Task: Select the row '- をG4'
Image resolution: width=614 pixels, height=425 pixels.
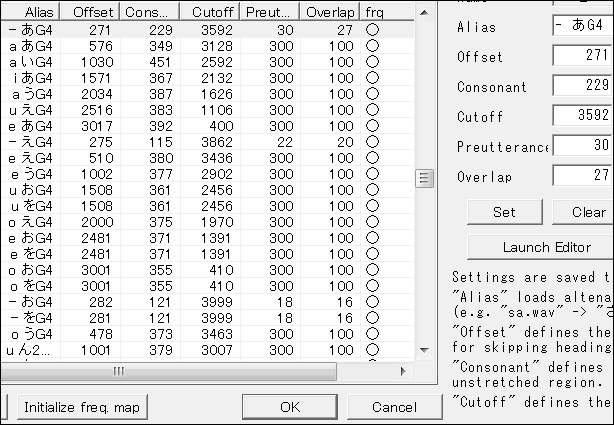Action: (x=207, y=318)
